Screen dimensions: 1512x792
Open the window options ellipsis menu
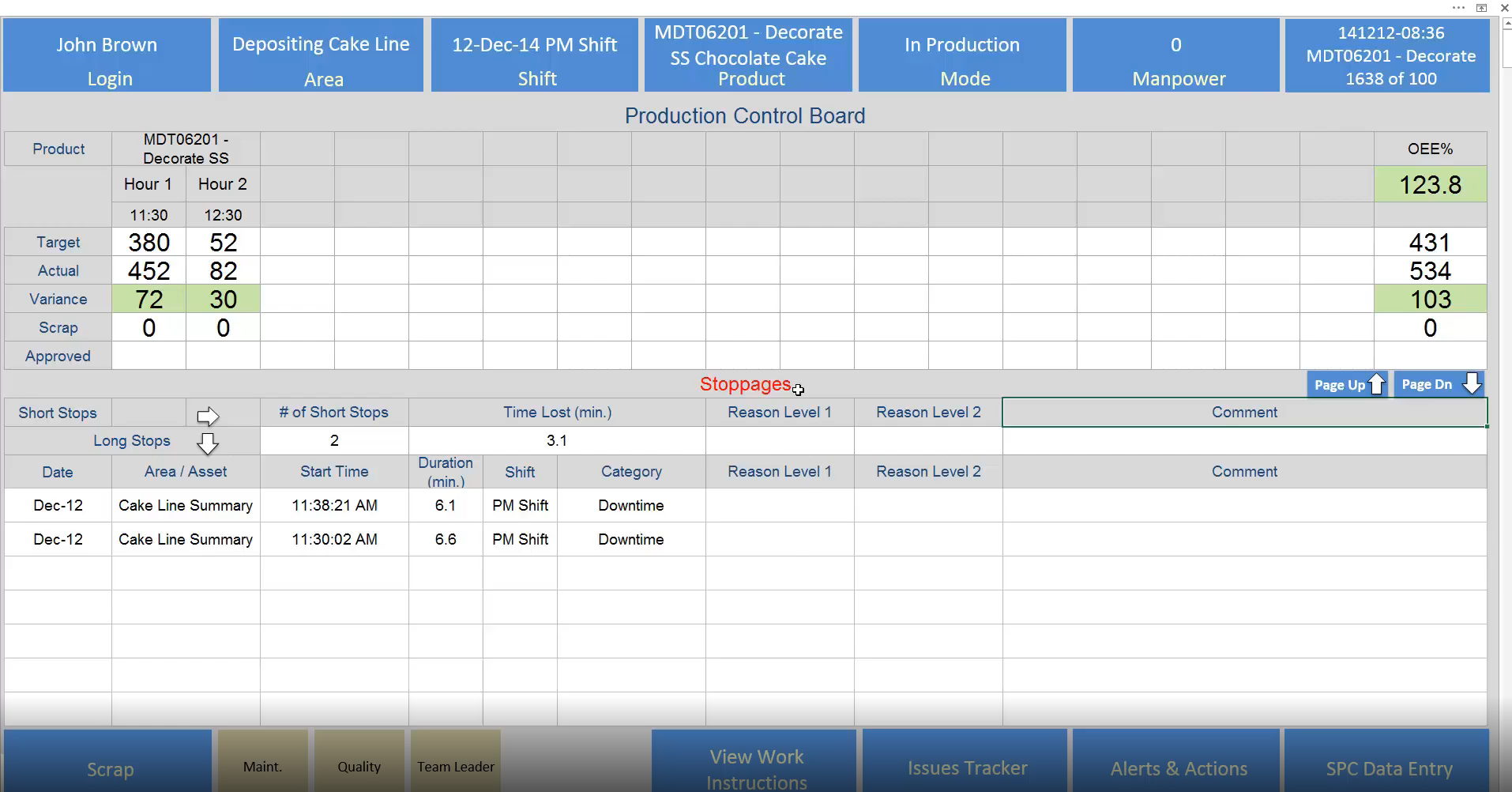click(x=1458, y=7)
